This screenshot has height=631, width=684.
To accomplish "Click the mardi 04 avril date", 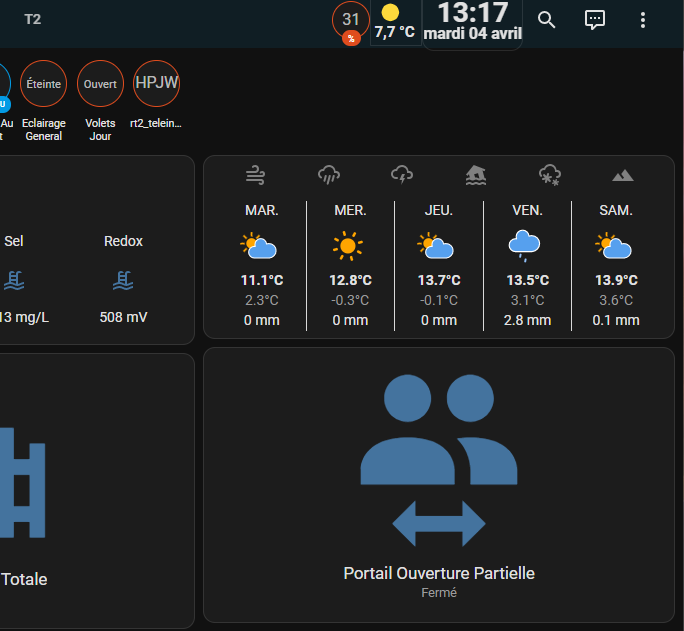I will click(473, 34).
